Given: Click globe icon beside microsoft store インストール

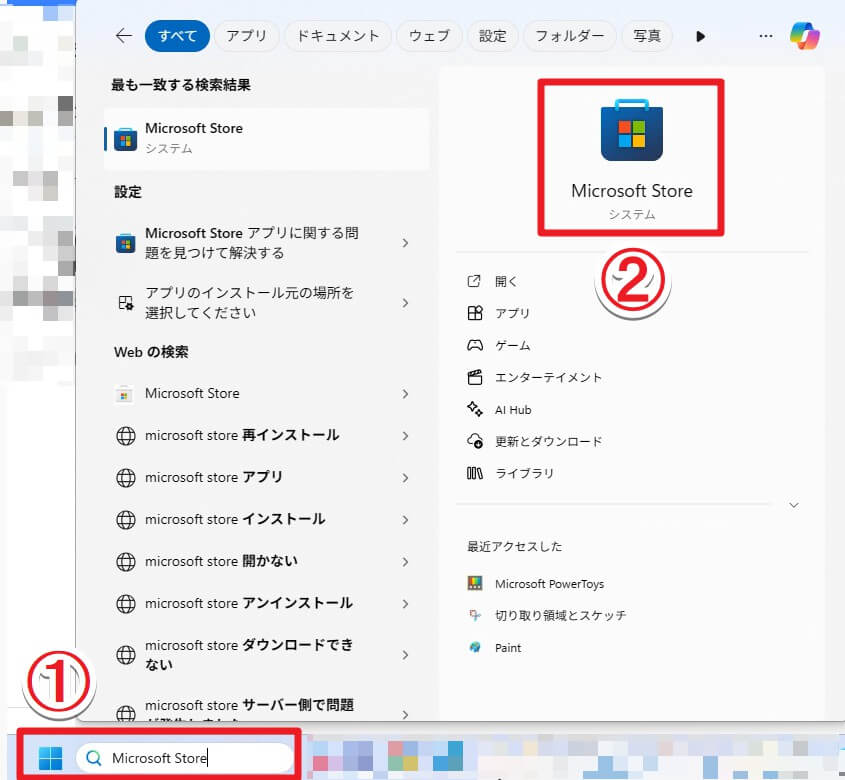Looking at the screenshot, I should 126,520.
